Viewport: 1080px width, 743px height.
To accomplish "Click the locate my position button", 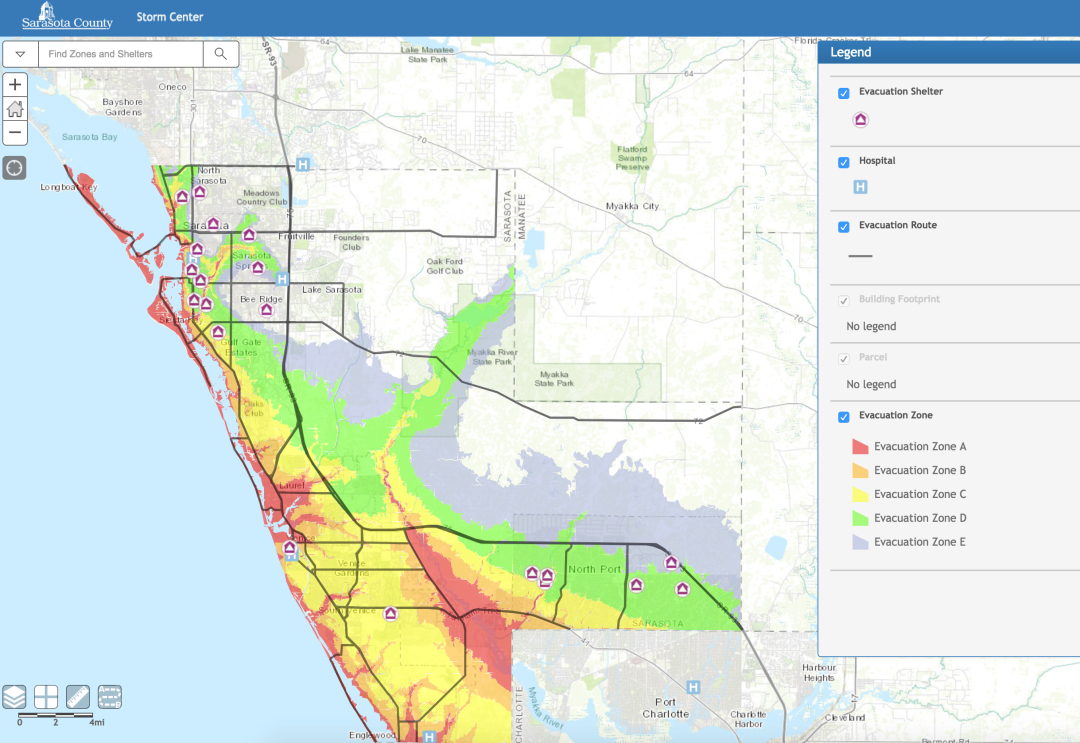I will pos(15,167).
